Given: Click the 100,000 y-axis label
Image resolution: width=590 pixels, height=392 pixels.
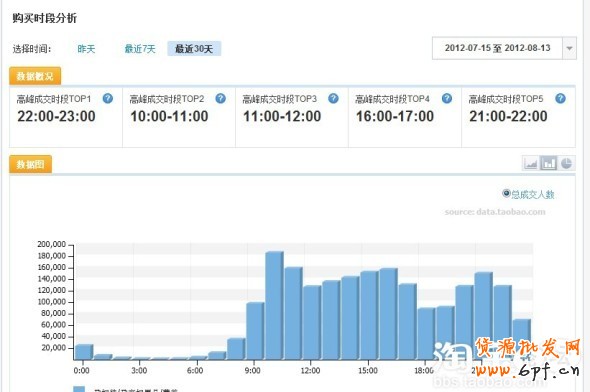Looking at the screenshot, I should [51, 302].
